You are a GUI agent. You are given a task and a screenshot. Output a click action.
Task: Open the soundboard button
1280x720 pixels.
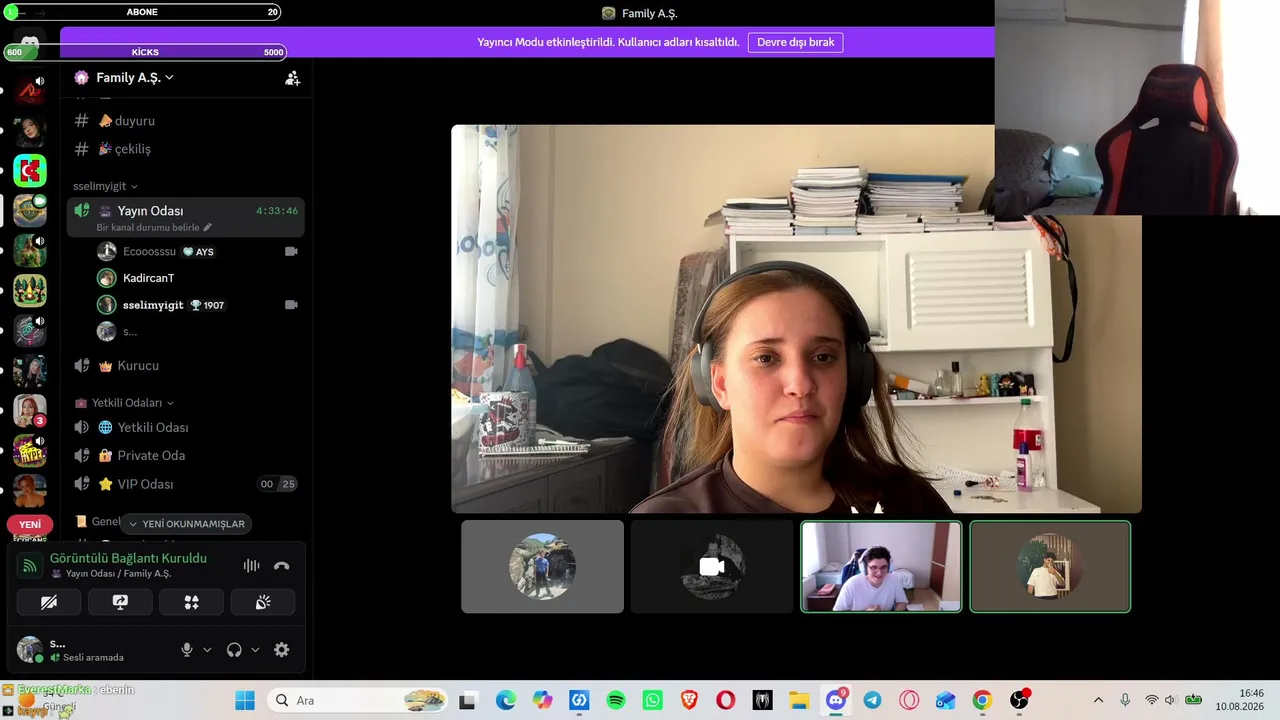(x=263, y=602)
